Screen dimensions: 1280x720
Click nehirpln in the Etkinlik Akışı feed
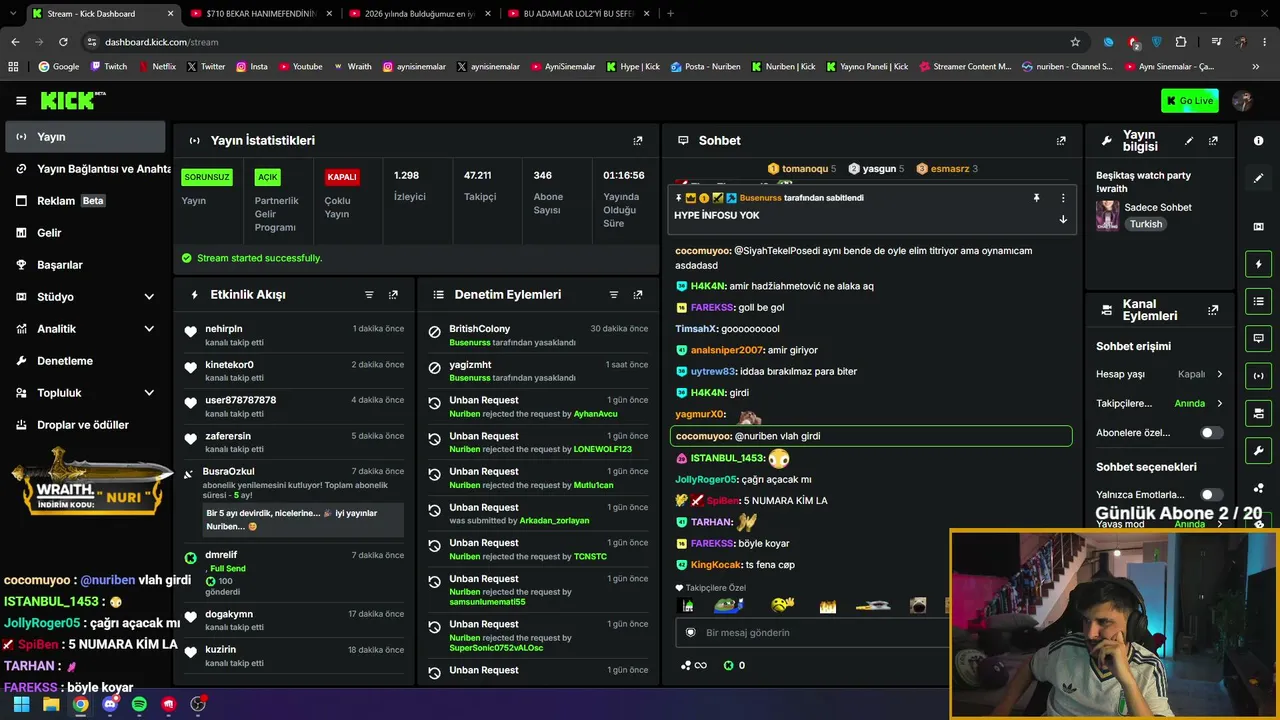[224, 329]
